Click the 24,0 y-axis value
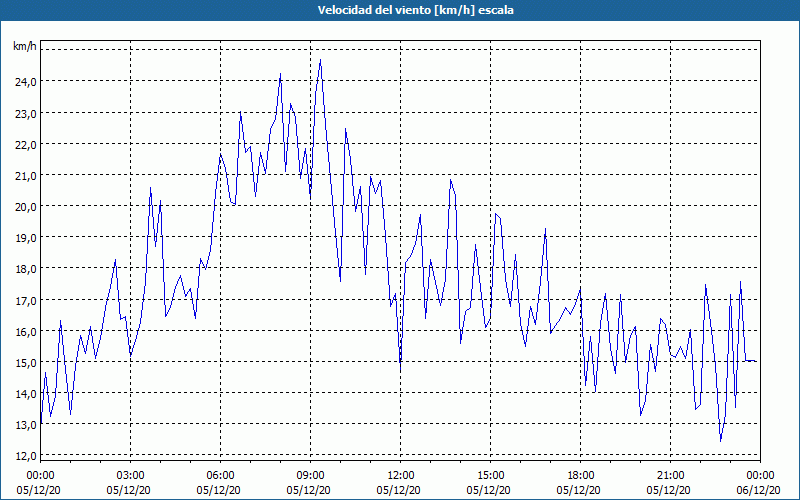This screenshot has width=800, height=500. click(x=26, y=82)
